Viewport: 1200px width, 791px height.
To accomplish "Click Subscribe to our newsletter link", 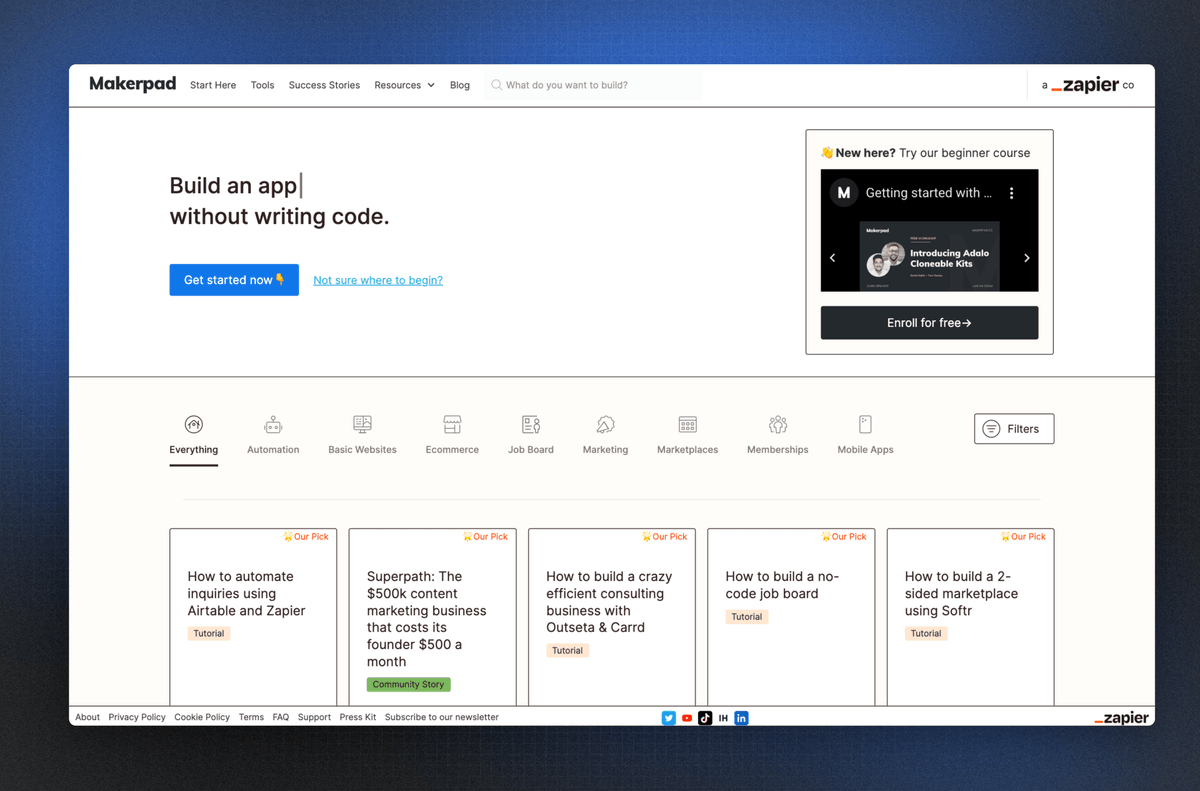I will click(442, 717).
